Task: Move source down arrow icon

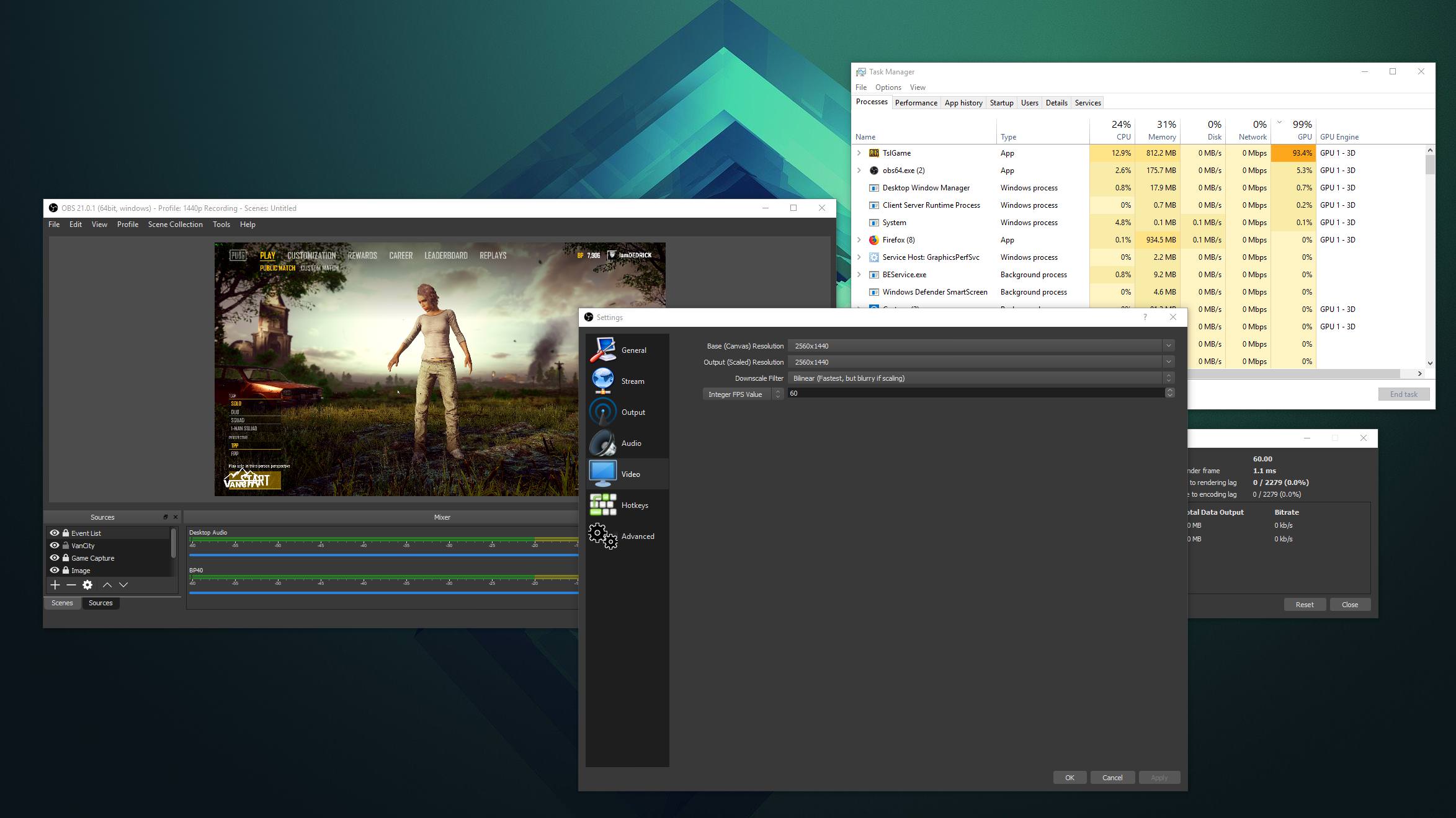Action: click(x=123, y=585)
